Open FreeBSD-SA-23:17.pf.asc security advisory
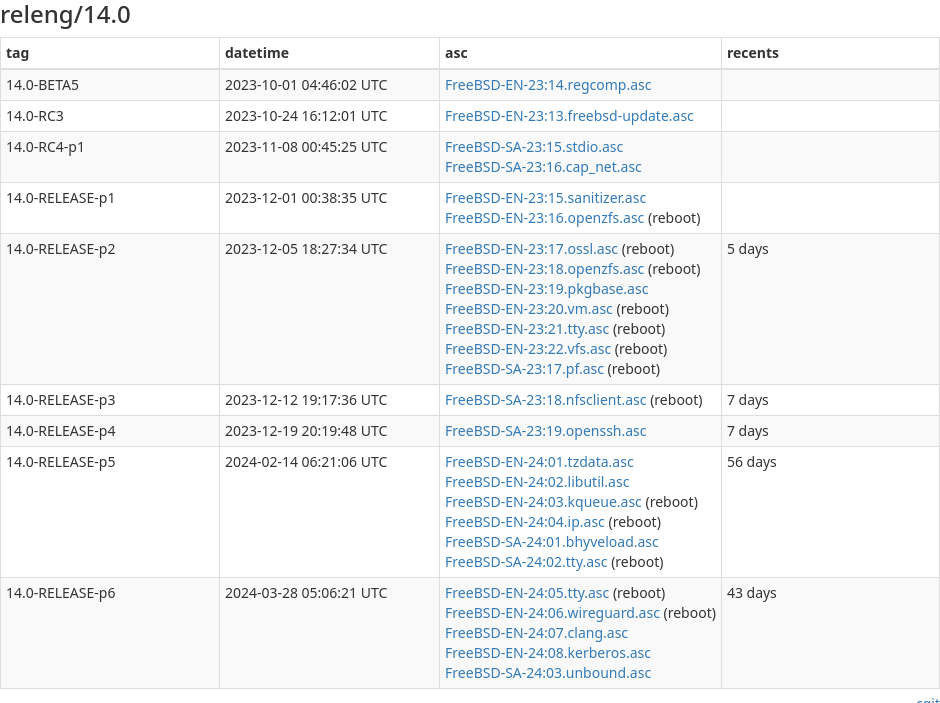The height and width of the screenshot is (703, 940). pos(524,369)
